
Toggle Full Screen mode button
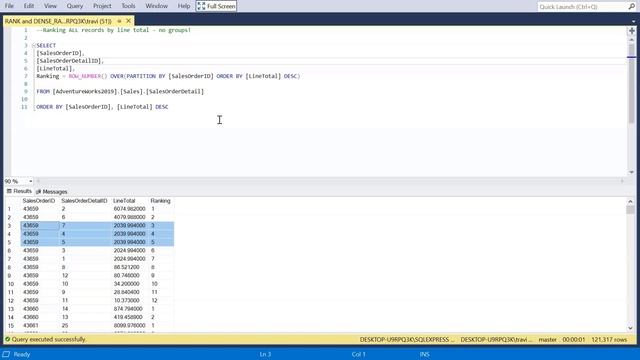[216, 6]
